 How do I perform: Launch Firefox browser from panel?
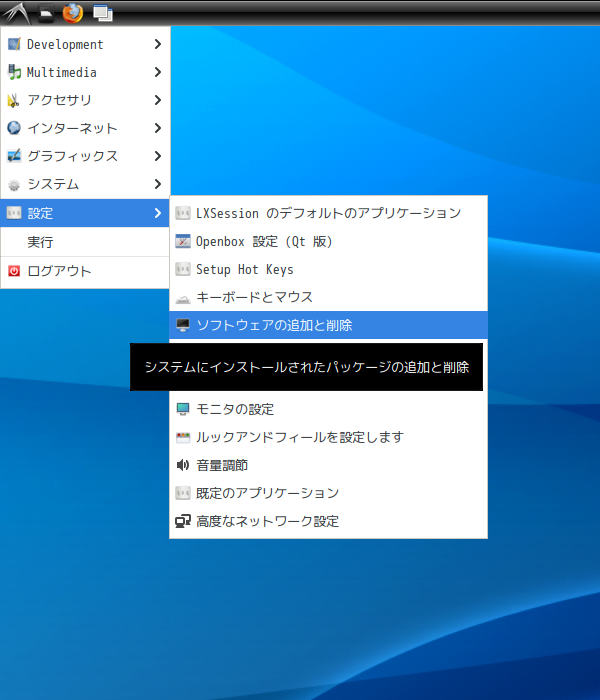tap(72, 13)
